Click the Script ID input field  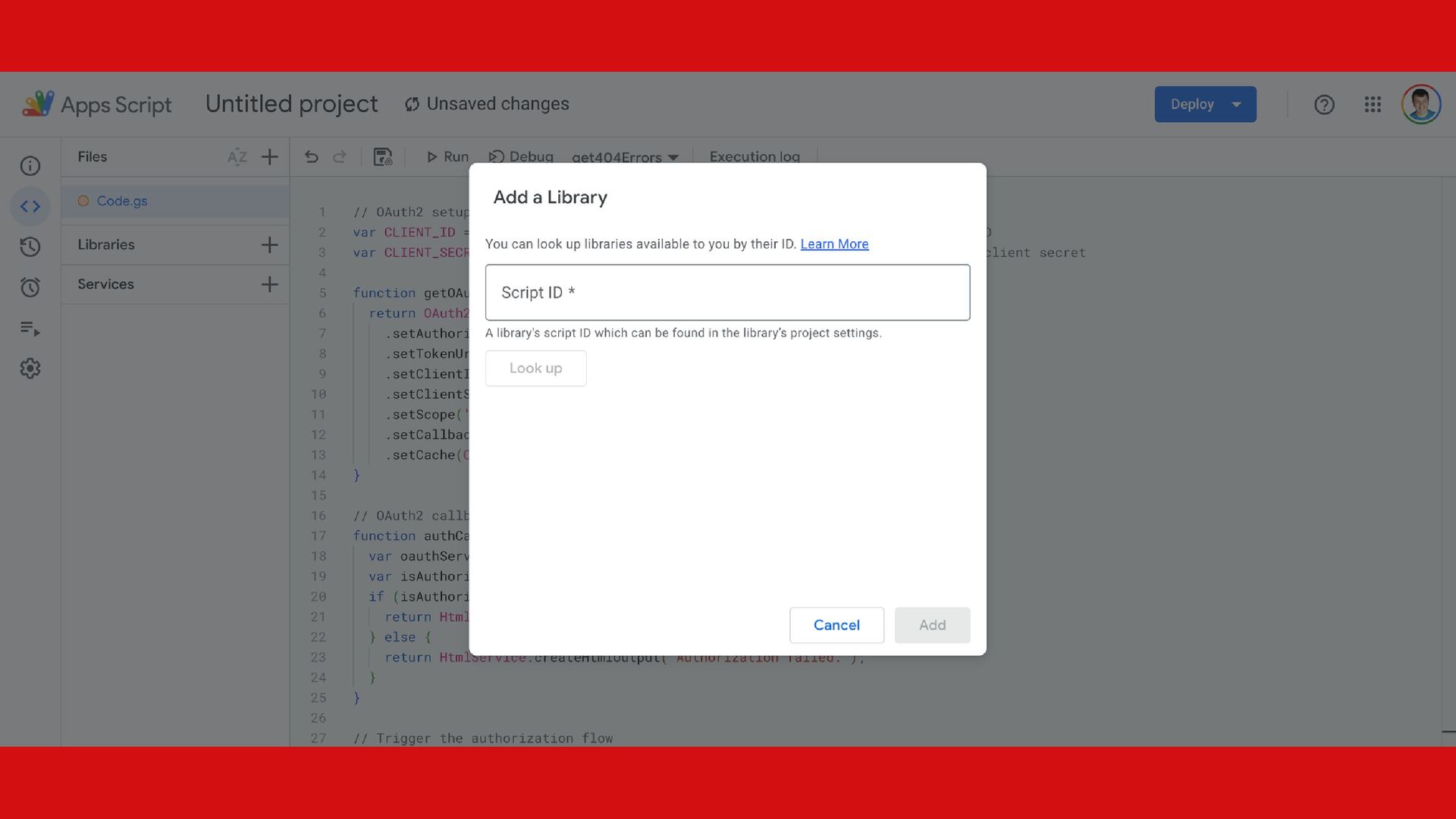[727, 293]
